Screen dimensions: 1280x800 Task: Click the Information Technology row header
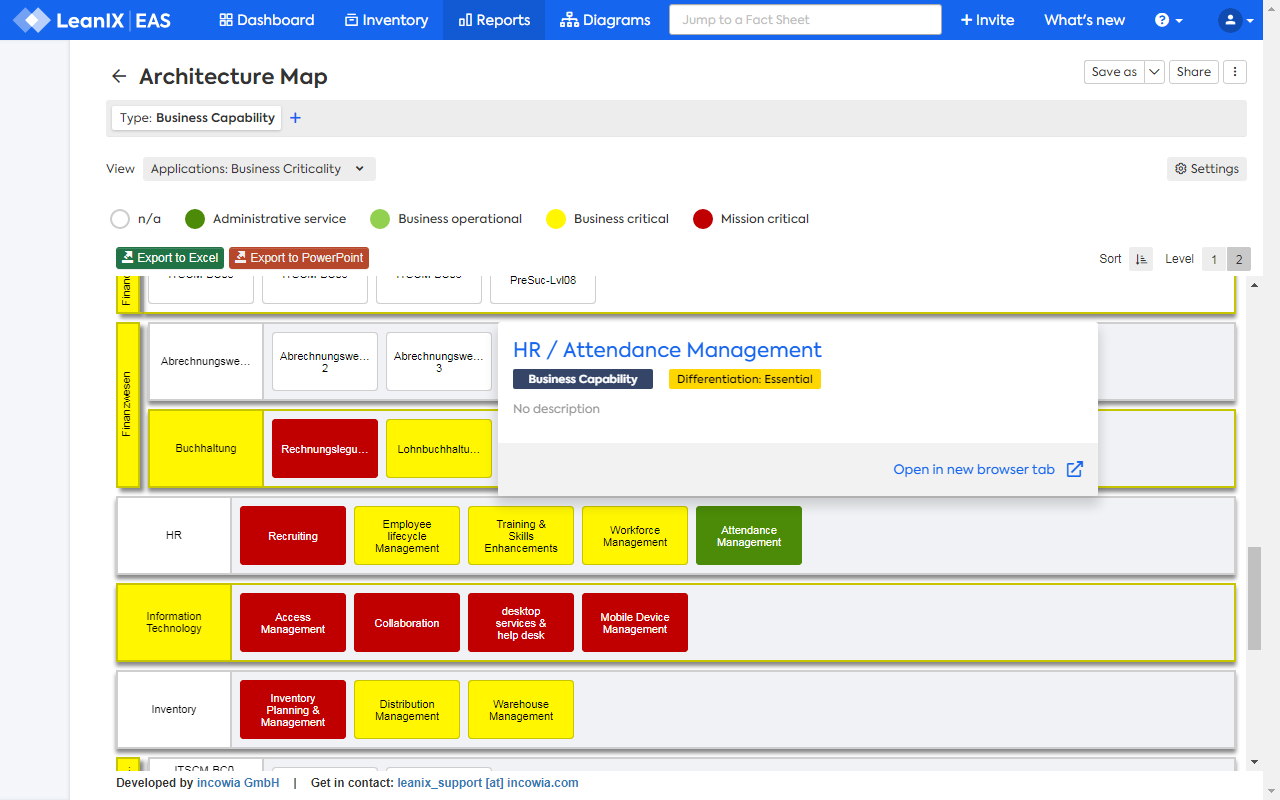174,623
